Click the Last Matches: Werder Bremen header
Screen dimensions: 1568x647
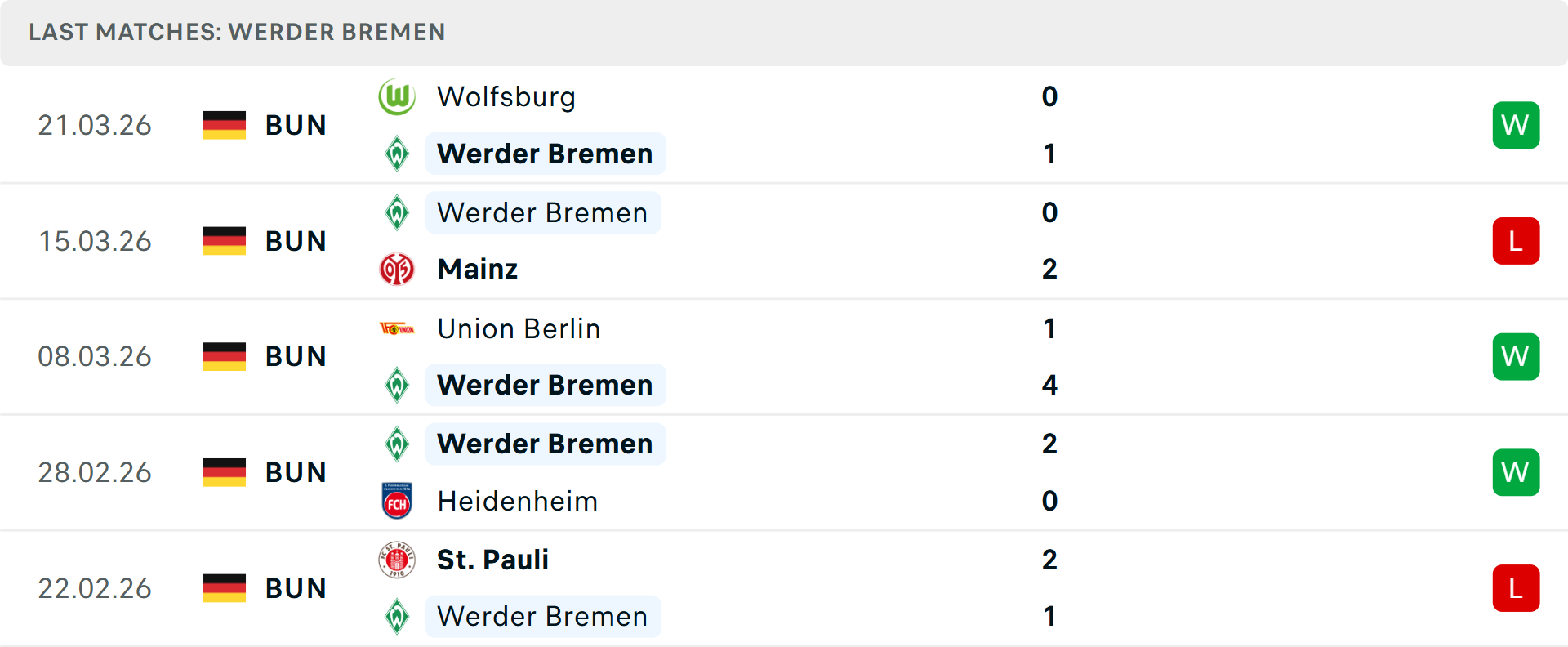237,32
